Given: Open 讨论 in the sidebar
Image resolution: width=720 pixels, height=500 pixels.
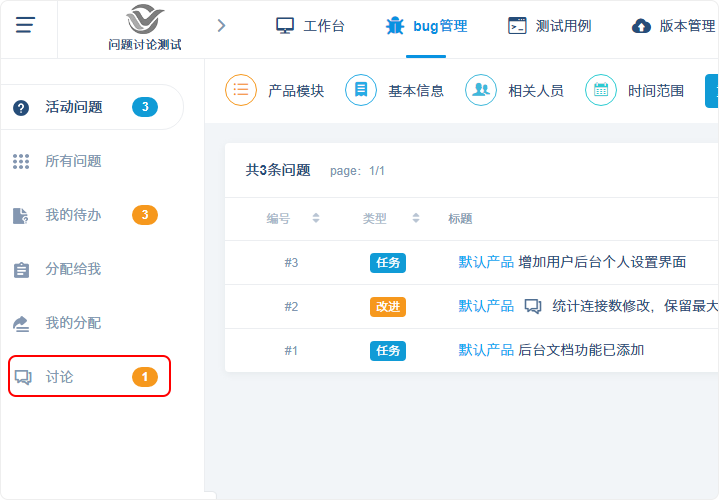Looking at the screenshot, I should click(90, 376).
